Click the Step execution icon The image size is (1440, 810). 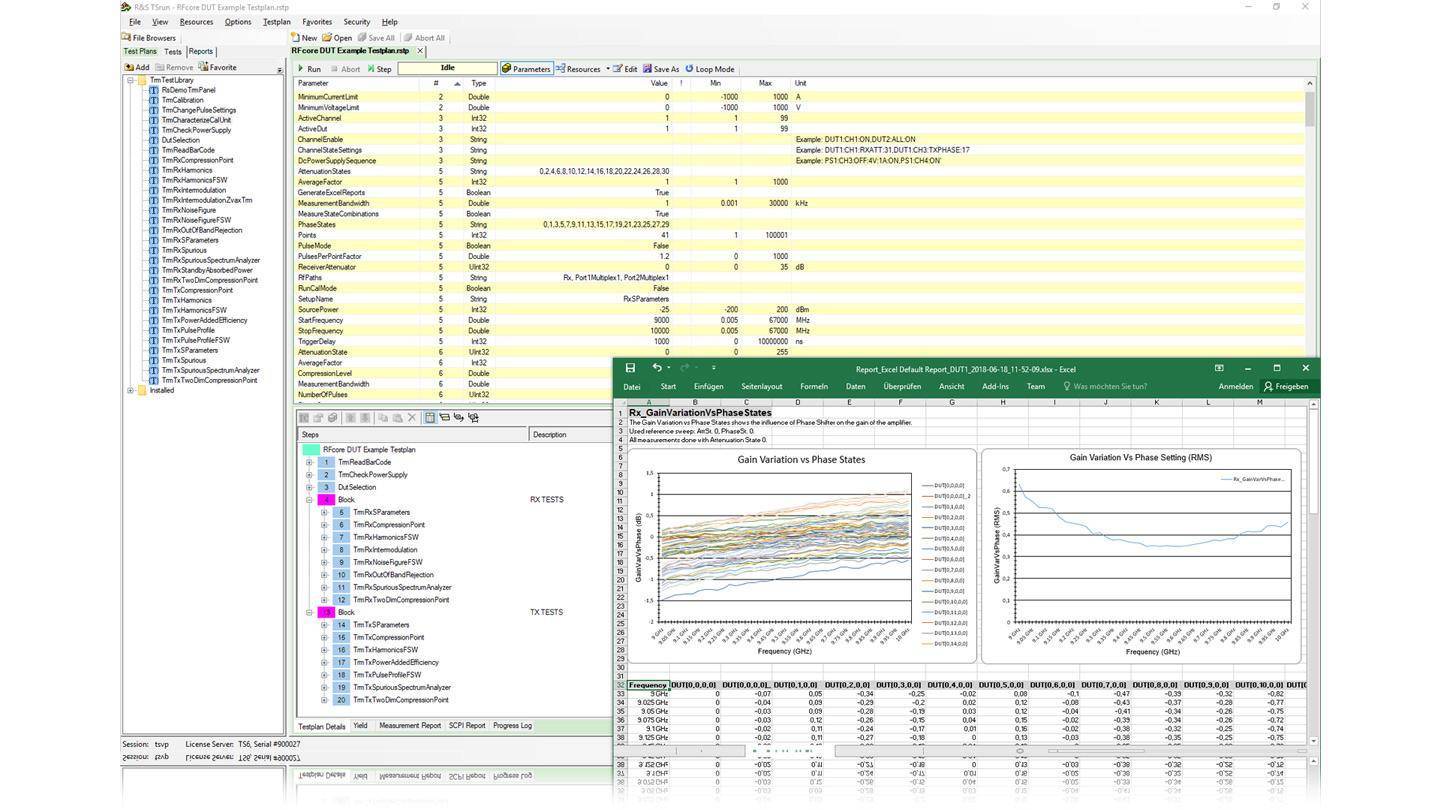click(371, 69)
